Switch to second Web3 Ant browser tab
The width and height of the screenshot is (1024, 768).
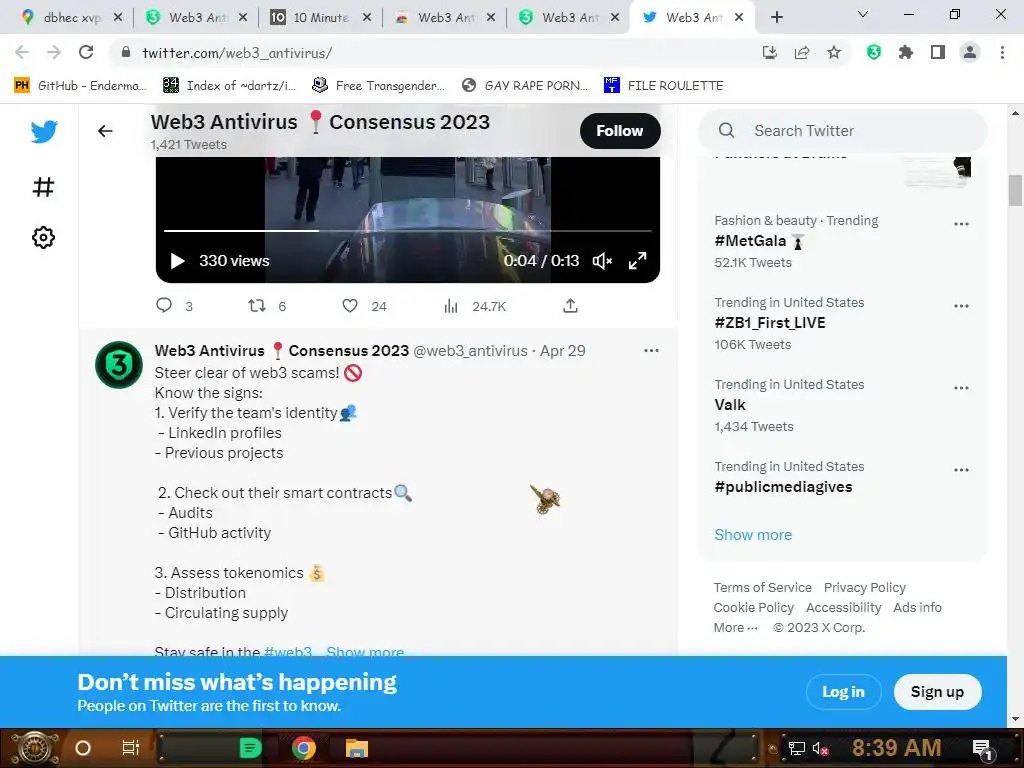tap(446, 18)
